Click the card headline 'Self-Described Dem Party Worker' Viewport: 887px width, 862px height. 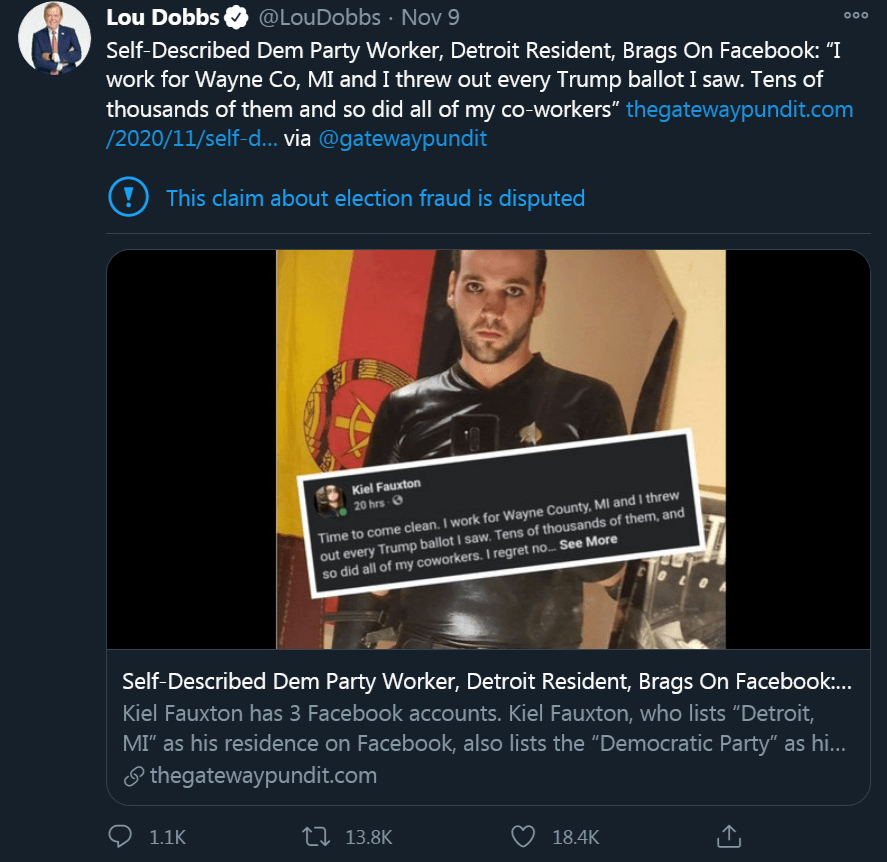tap(486, 682)
